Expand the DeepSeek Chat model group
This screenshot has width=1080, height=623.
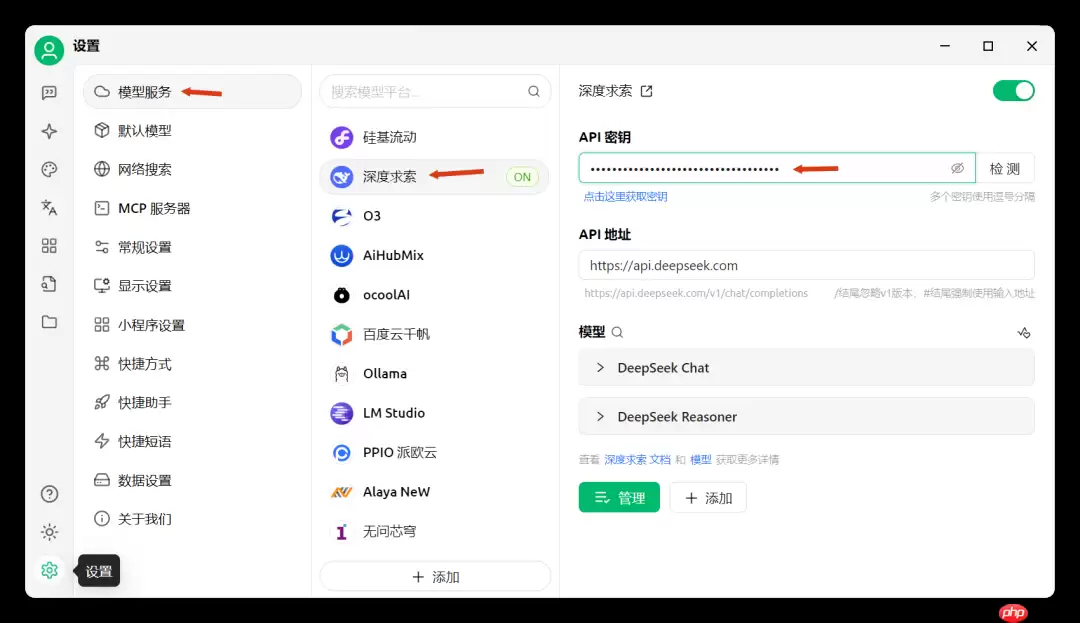pyautogui.click(x=806, y=368)
